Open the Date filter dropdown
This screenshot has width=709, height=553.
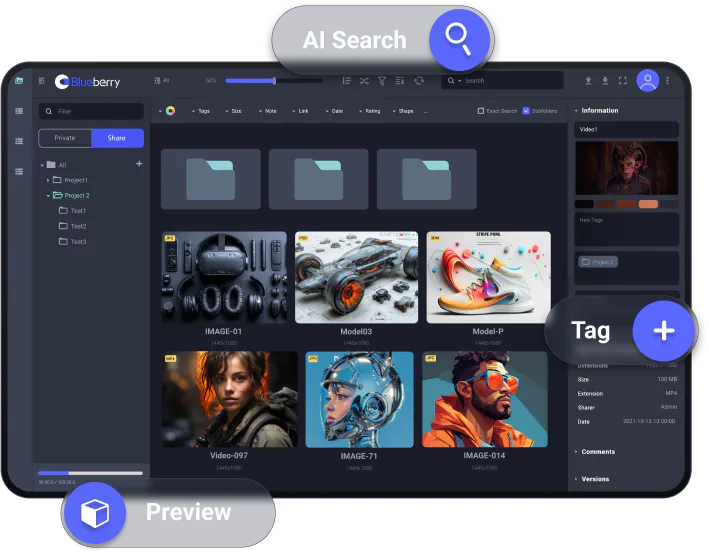[x=334, y=111]
